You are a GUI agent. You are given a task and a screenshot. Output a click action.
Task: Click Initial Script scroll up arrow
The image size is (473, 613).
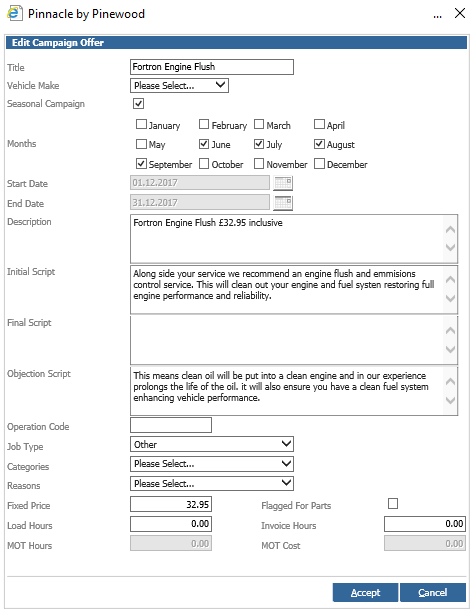point(450,280)
